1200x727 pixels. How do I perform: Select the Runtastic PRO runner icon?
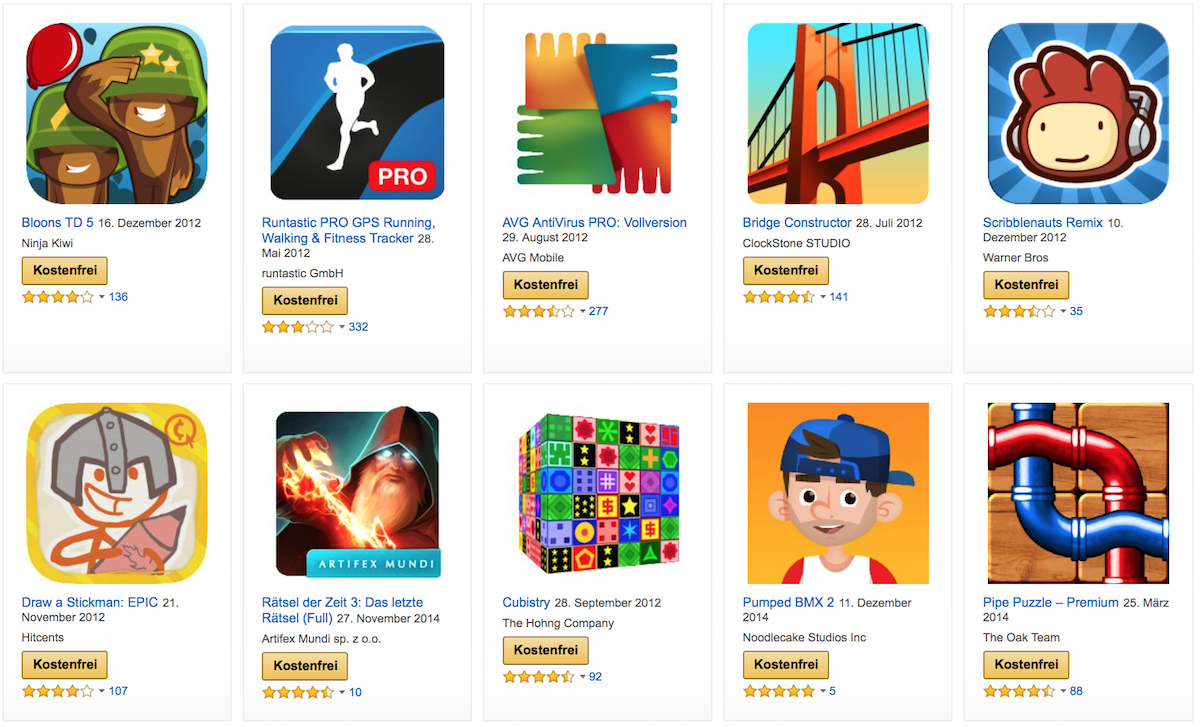pos(357,113)
